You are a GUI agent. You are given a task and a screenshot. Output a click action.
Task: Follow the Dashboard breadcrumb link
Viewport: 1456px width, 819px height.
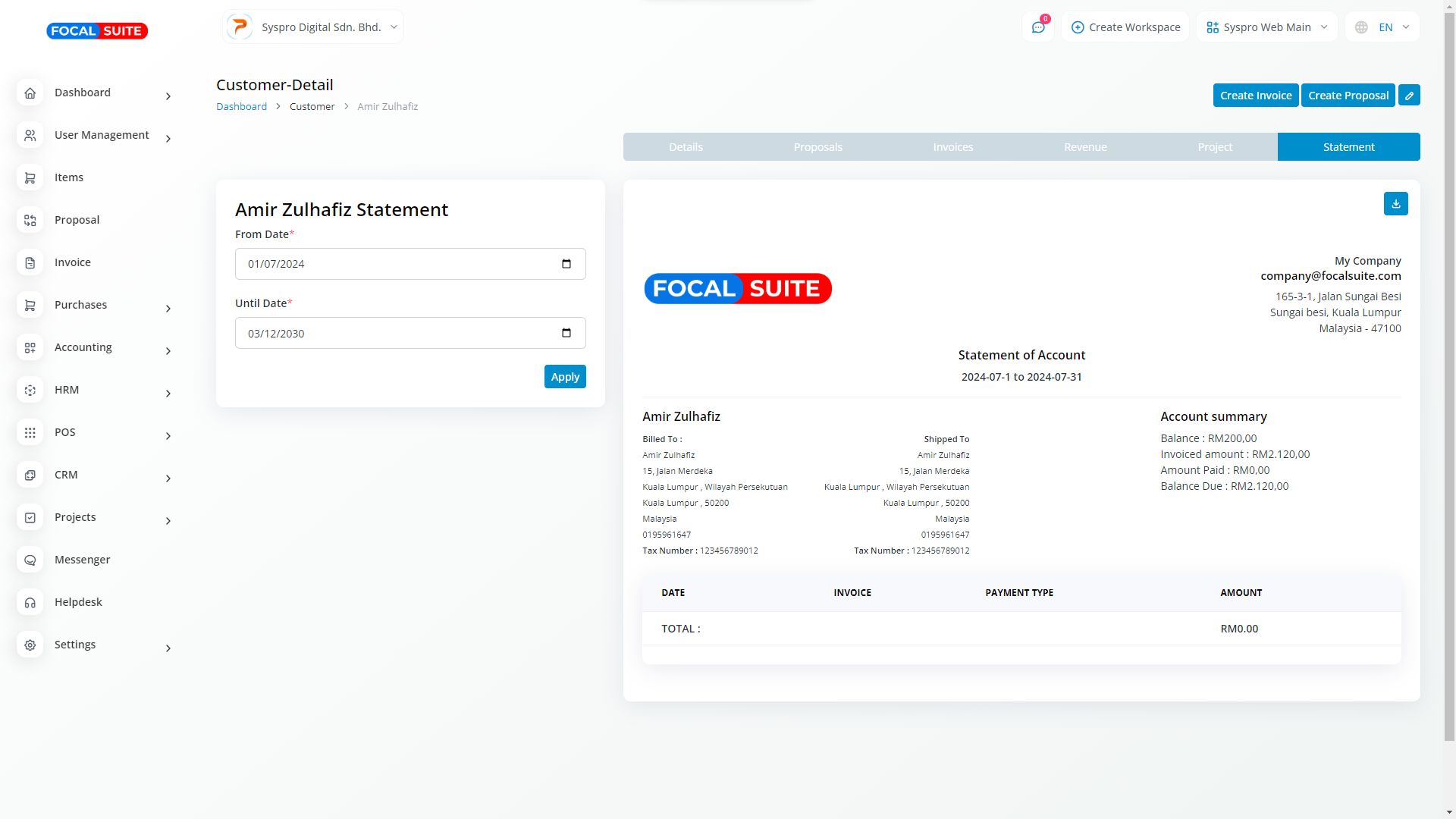[241, 107]
